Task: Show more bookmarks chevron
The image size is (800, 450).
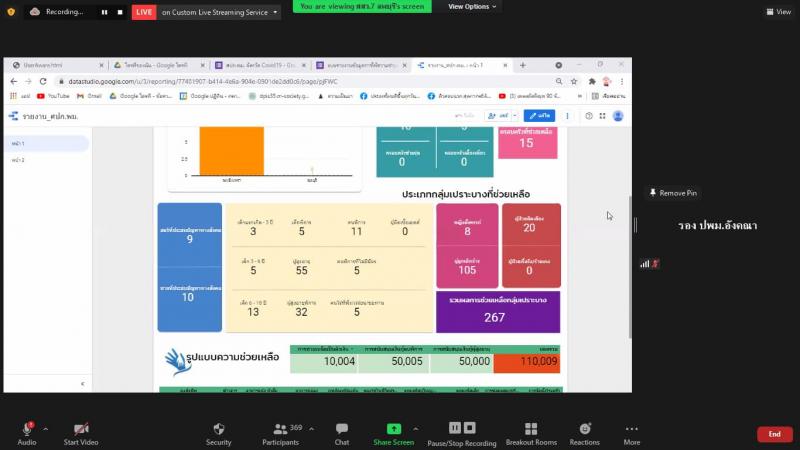Action: click(x=580, y=96)
